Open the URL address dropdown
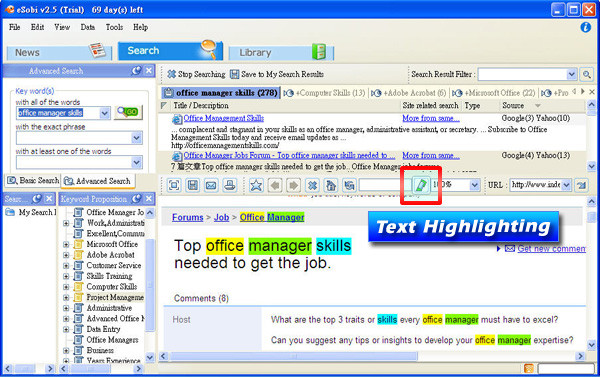The height and width of the screenshot is (377, 600). pos(566,185)
